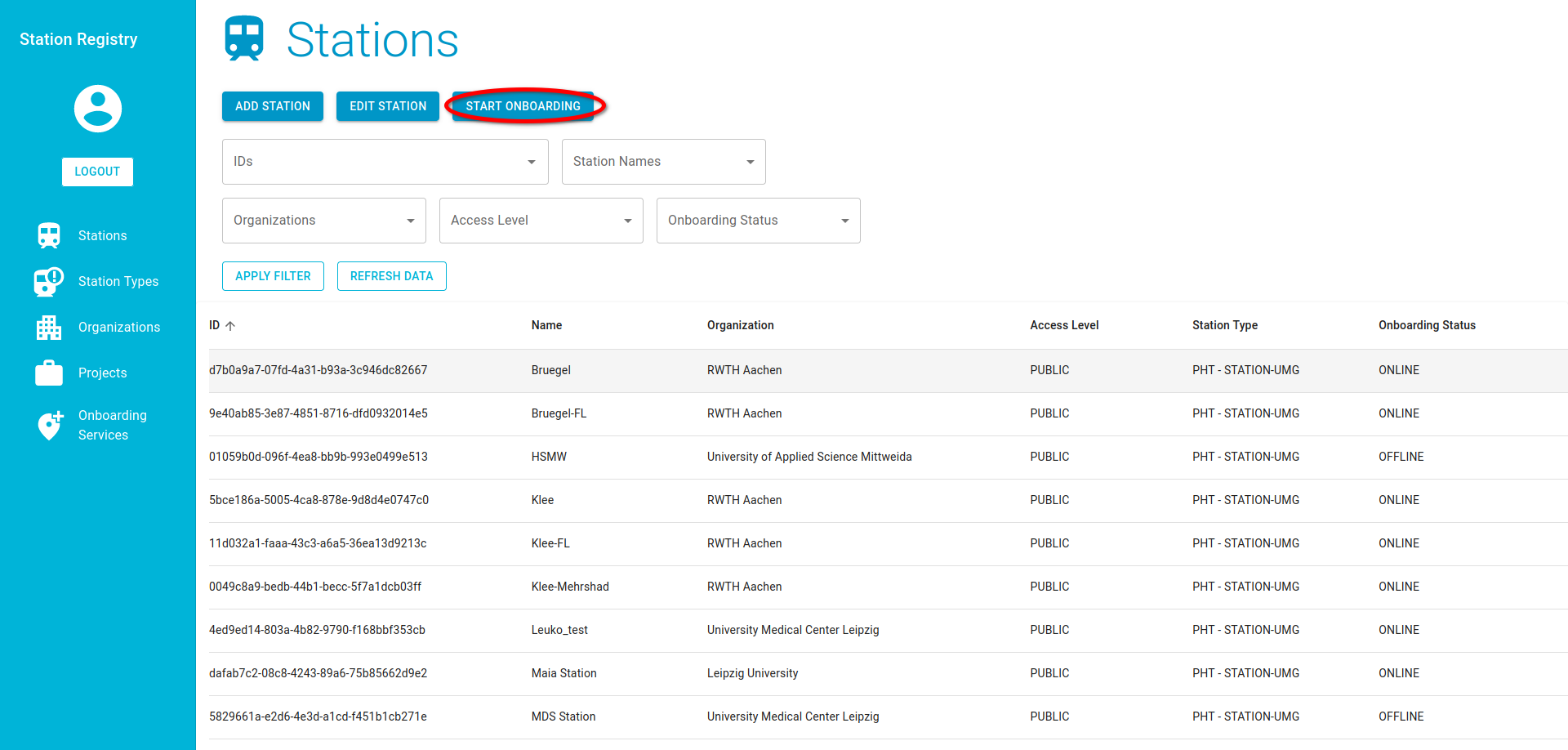Click PHT - STATION-UMG in Leuko_test row

tap(1245, 630)
